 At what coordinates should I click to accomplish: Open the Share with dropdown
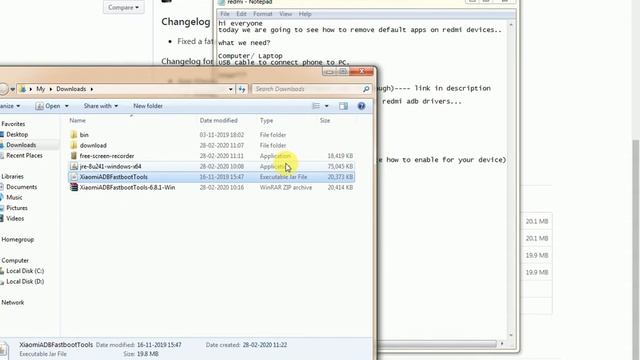click(101, 106)
